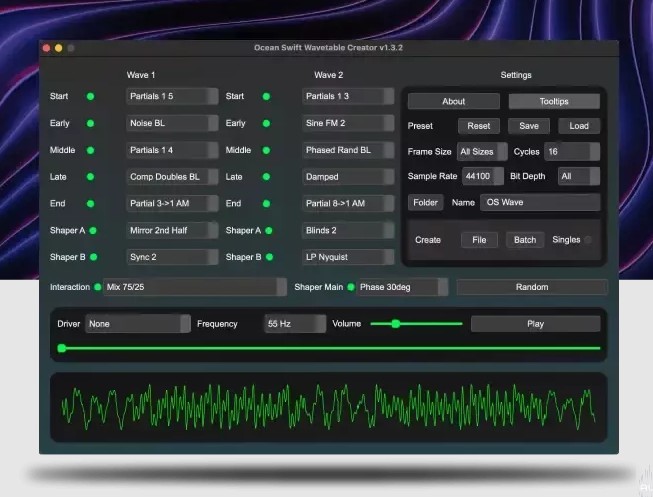Open the Frequency 55 Hz dropdown
Image resolution: width=653 pixels, height=497 pixels.
295,324
